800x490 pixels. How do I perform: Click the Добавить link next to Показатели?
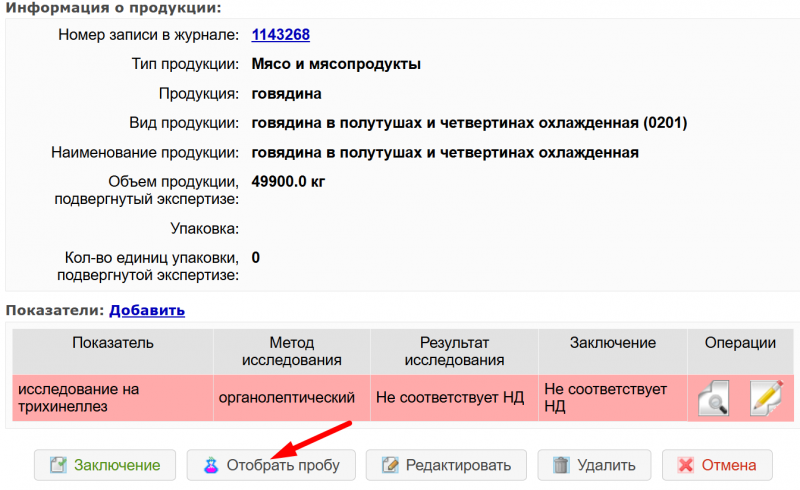147,311
